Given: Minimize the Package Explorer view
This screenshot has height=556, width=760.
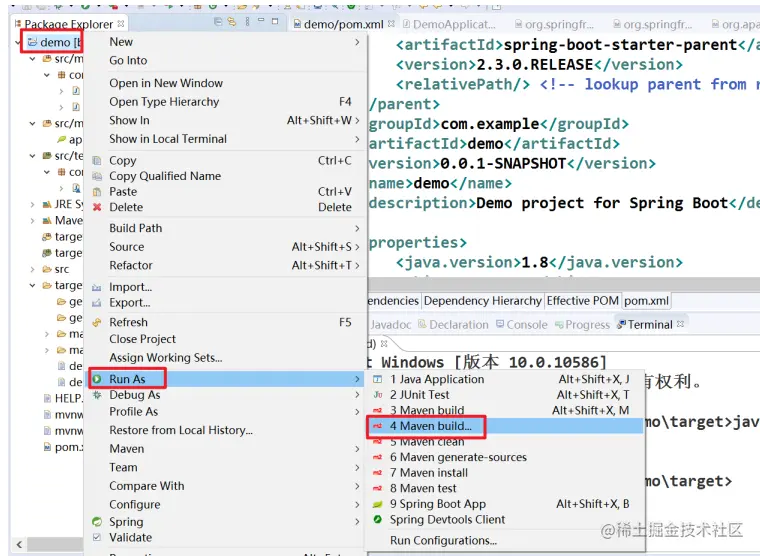Looking at the screenshot, I should tap(261, 20).
